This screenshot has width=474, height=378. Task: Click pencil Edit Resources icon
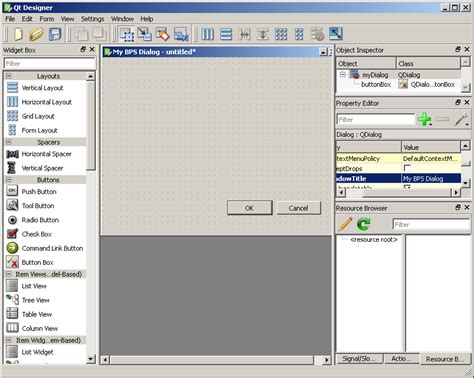[x=345, y=224]
